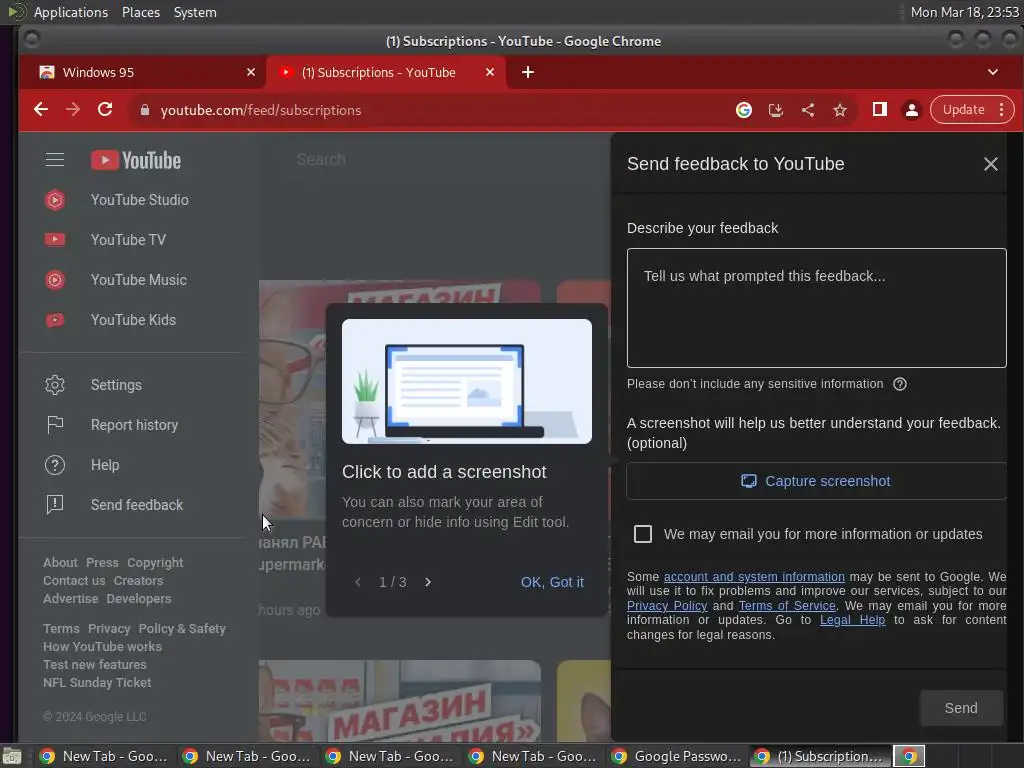This screenshot has height=768, width=1024.
Task: View site info lock icon
Action: (145, 110)
